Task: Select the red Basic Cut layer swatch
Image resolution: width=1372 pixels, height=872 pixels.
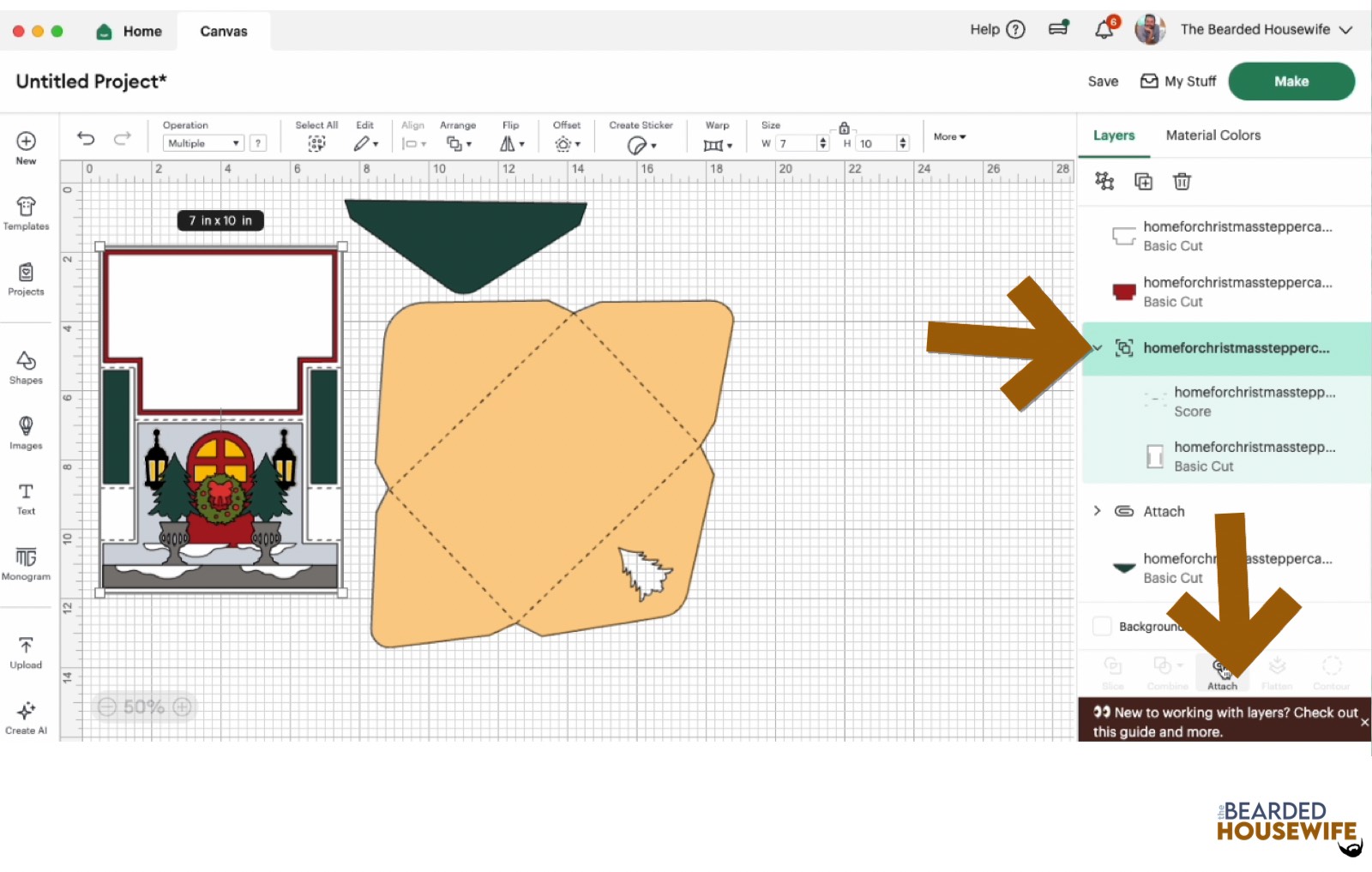Action: [1123, 292]
